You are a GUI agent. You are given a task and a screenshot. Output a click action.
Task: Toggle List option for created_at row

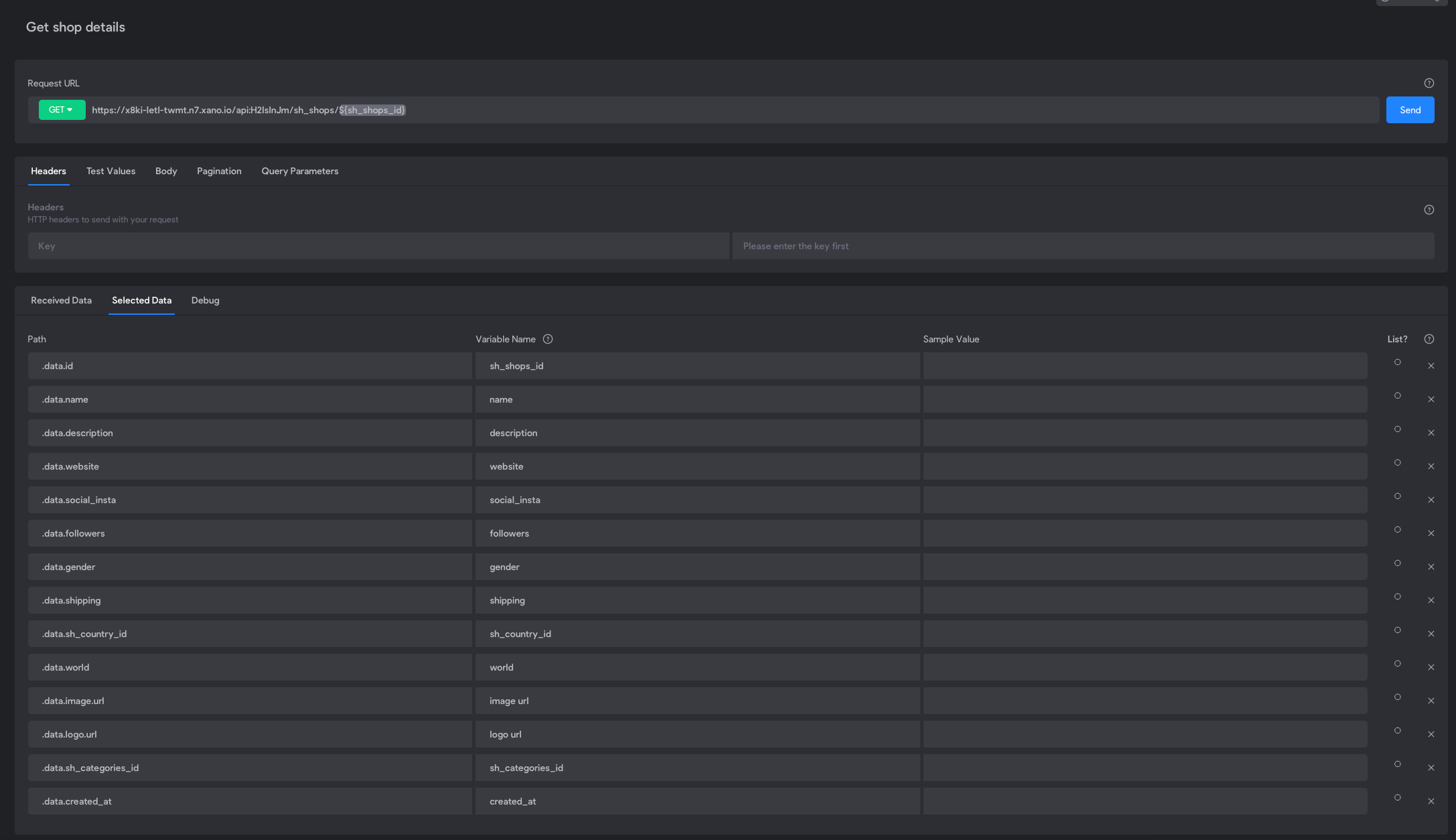(1397, 798)
